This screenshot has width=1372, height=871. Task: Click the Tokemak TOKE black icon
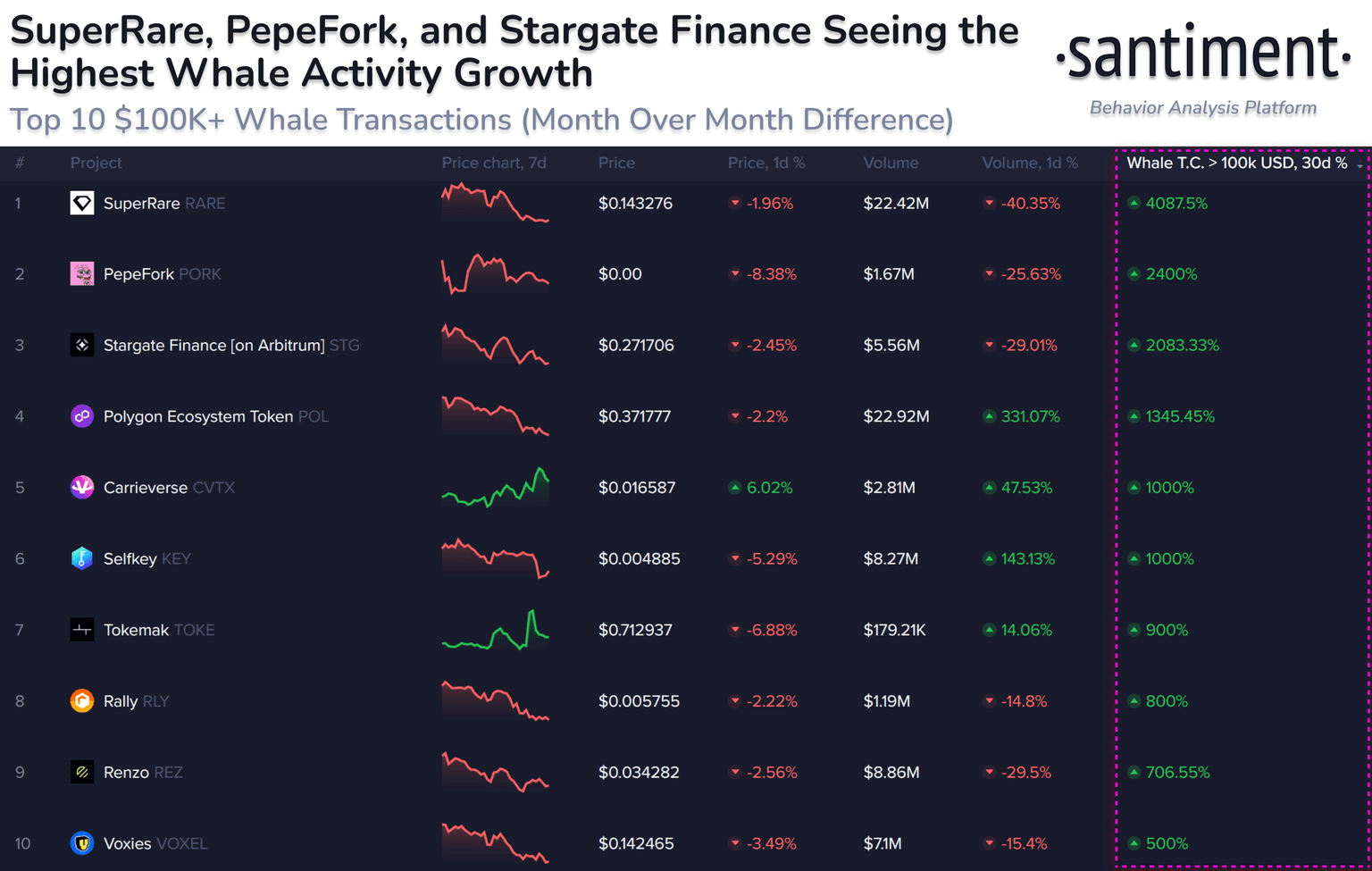82,630
